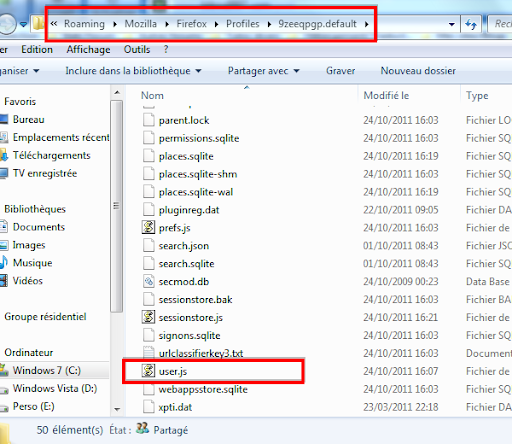Open Musique library in sidebar
Viewport: 512px width, 444px height.
coord(32,263)
